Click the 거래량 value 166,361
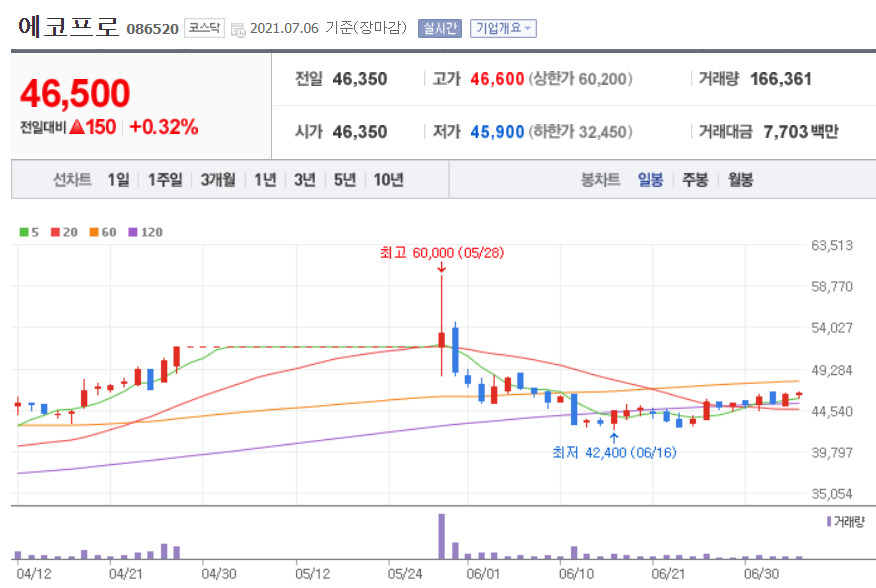This screenshot has height=588, width=876. click(x=780, y=79)
